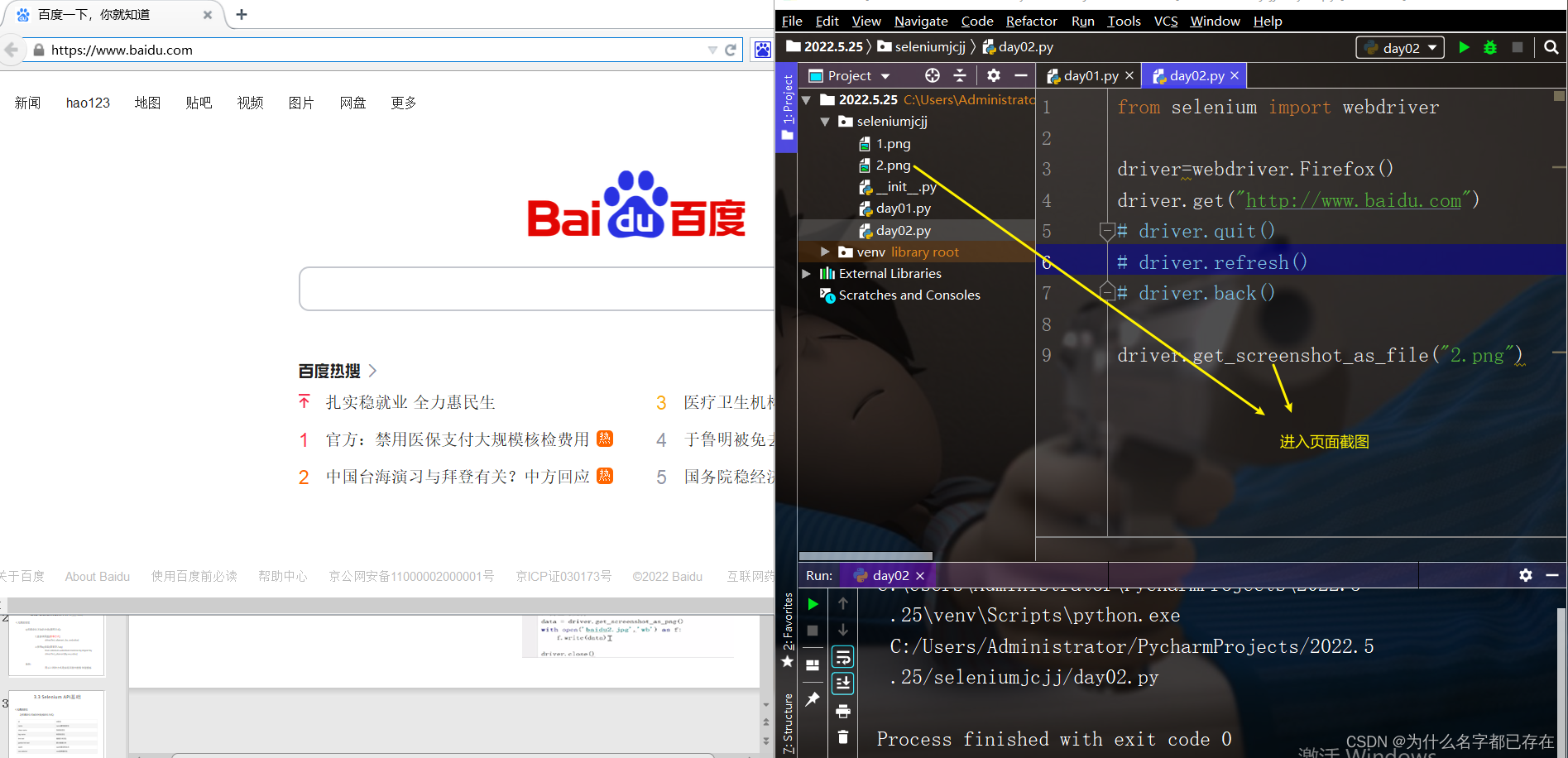
Task: Run day02 with the green Run button
Action: click(1464, 47)
